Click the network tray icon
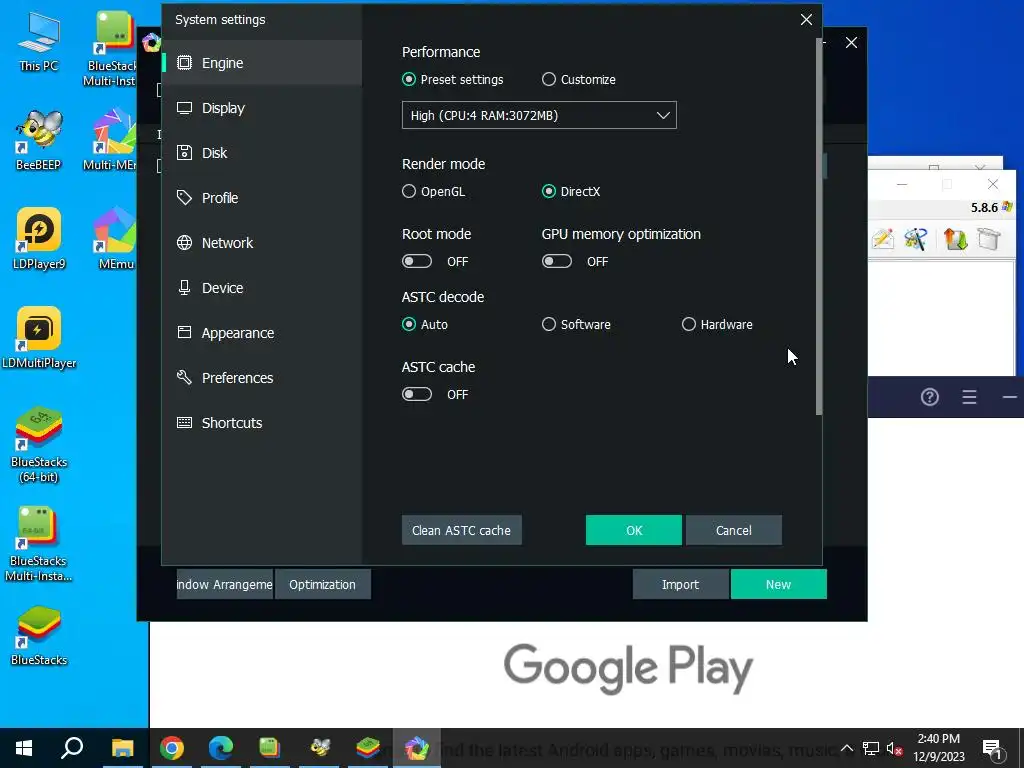 pos(871,748)
